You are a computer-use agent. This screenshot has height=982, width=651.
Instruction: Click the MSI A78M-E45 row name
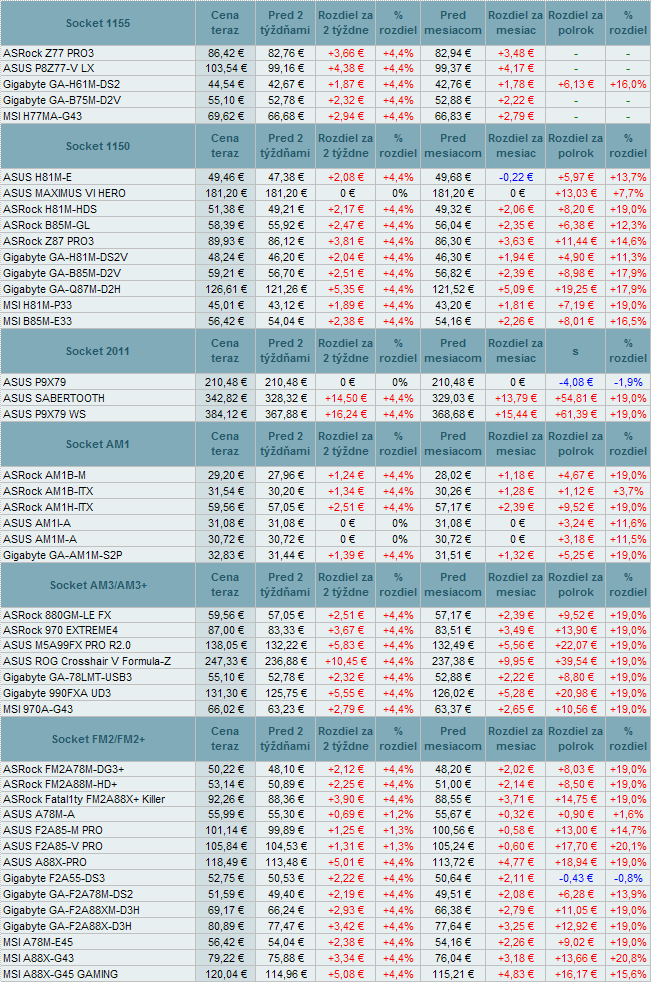38,942
